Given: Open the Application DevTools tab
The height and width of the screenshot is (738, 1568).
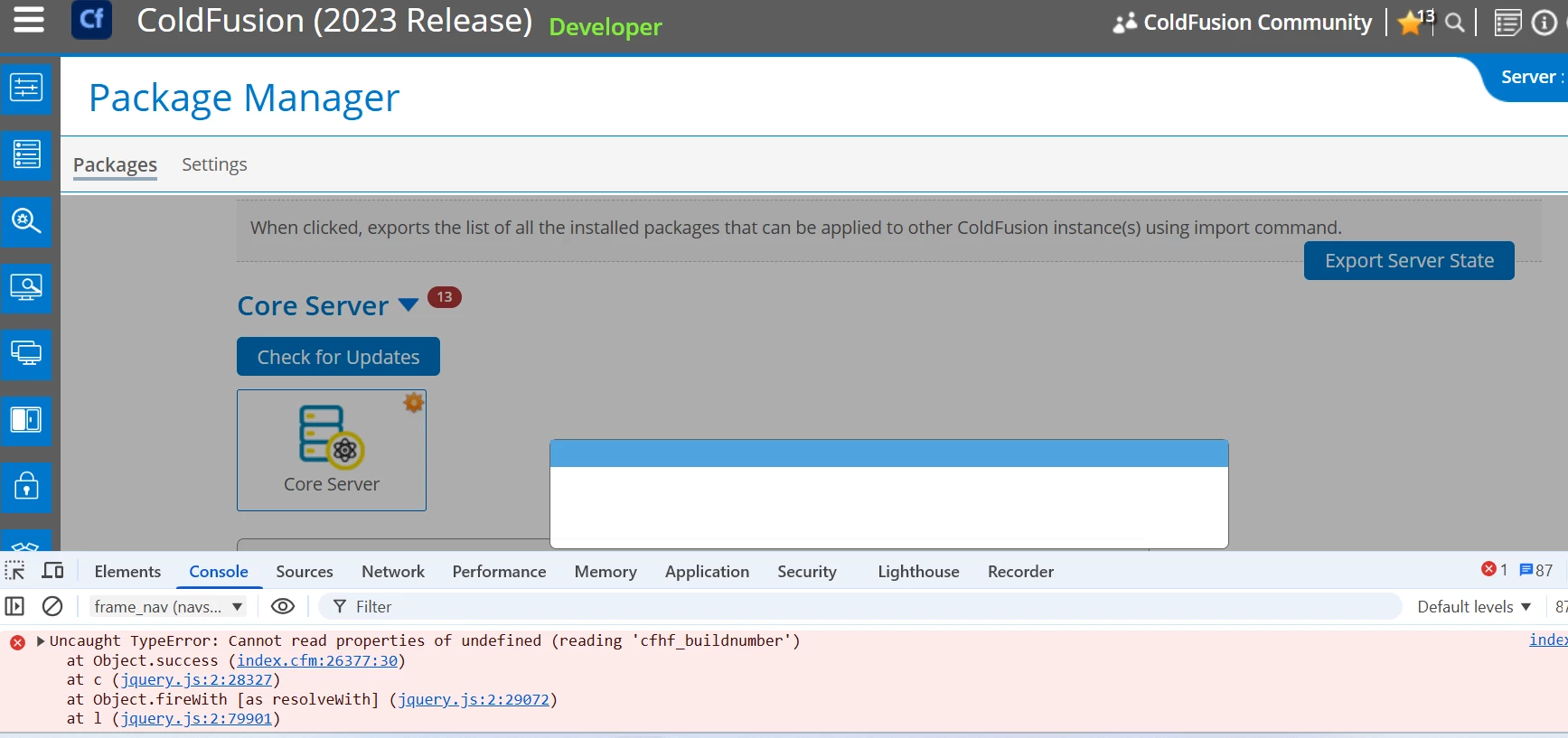Looking at the screenshot, I should click(707, 572).
